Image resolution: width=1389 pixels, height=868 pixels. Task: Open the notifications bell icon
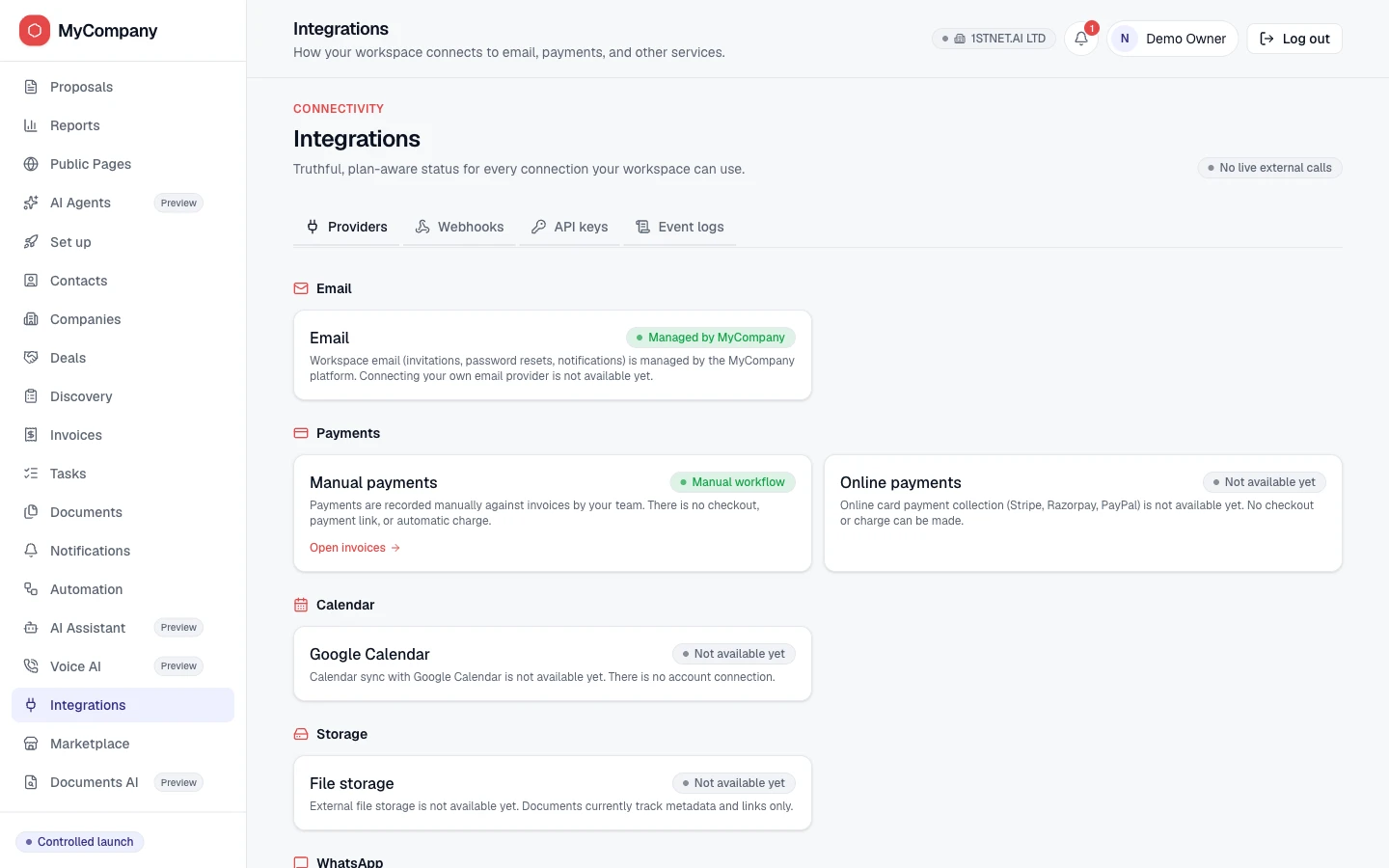point(1081,39)
